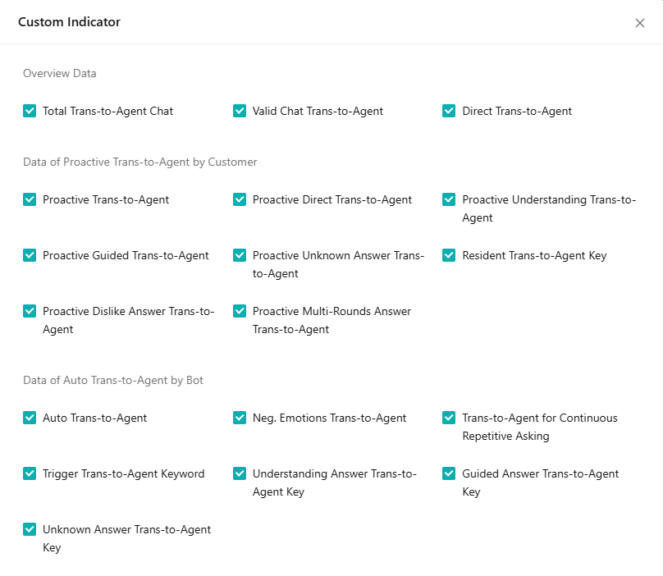The width and height of the screenshot is (663, 576).
Task: Uncheck Resident Trans-to-Agent Key
Action: pos(449,255)
